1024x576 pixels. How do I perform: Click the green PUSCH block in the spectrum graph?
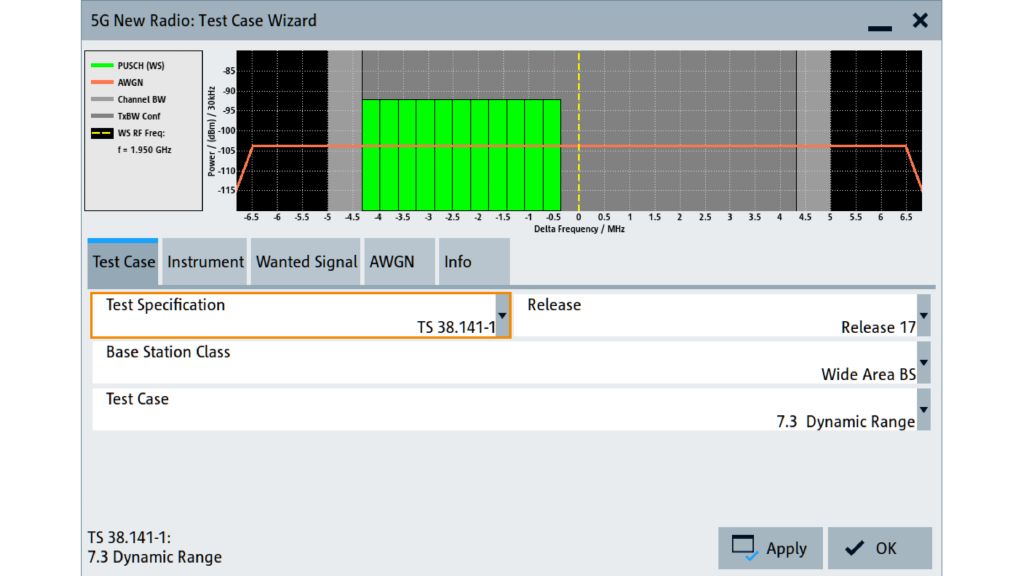[460, 155]
